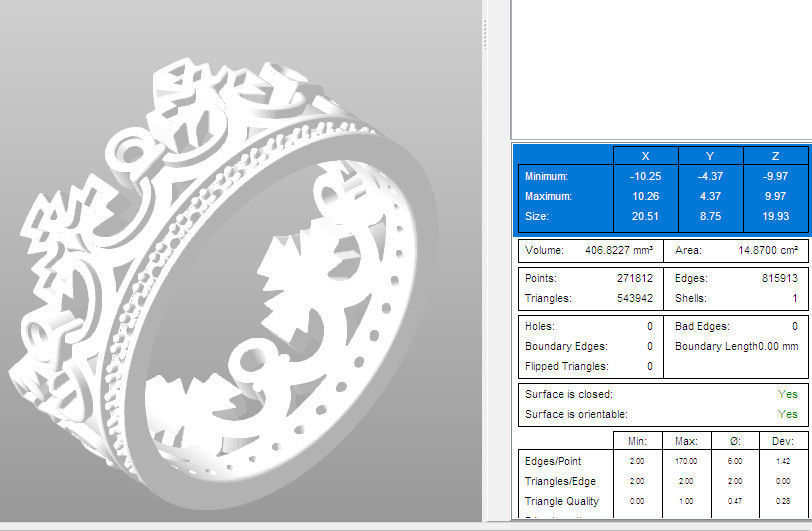The width and height of the screenshot is (812, 531).
Task: Click the Size row label
Action: (x=536, y=216)
